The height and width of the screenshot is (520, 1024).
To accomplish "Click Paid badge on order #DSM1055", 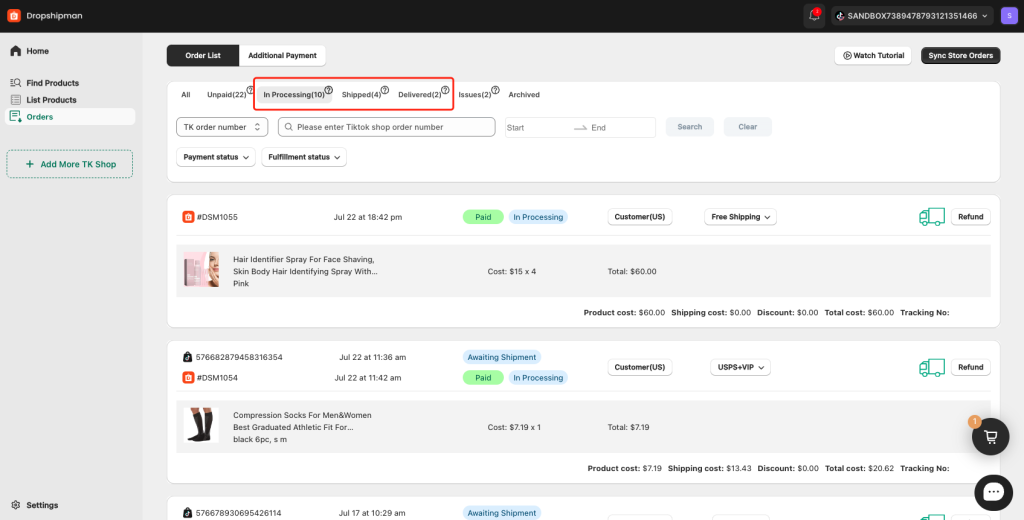I will [x=483, y=217].
